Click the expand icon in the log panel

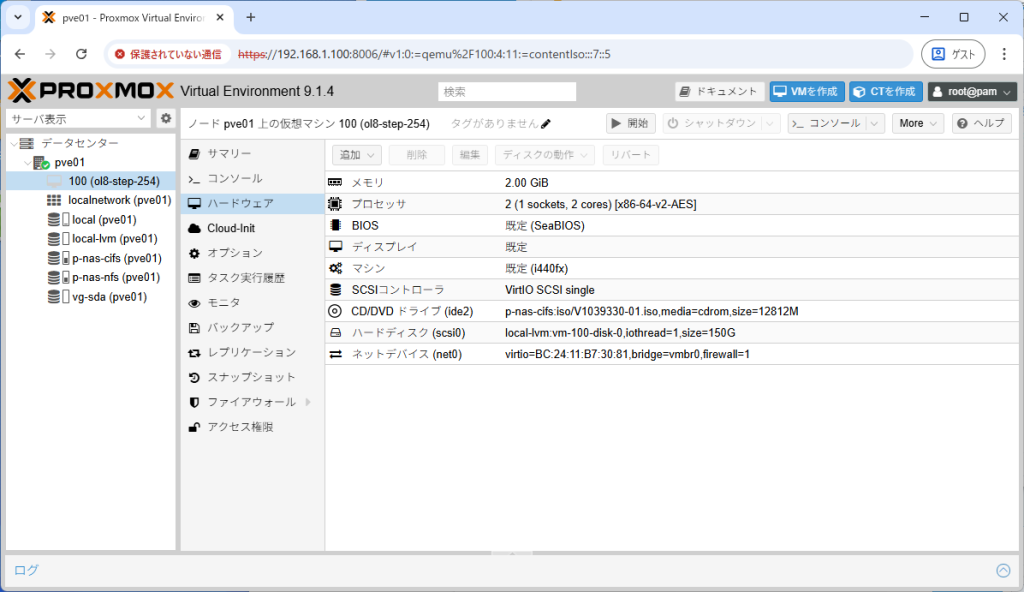(1003, 570)
